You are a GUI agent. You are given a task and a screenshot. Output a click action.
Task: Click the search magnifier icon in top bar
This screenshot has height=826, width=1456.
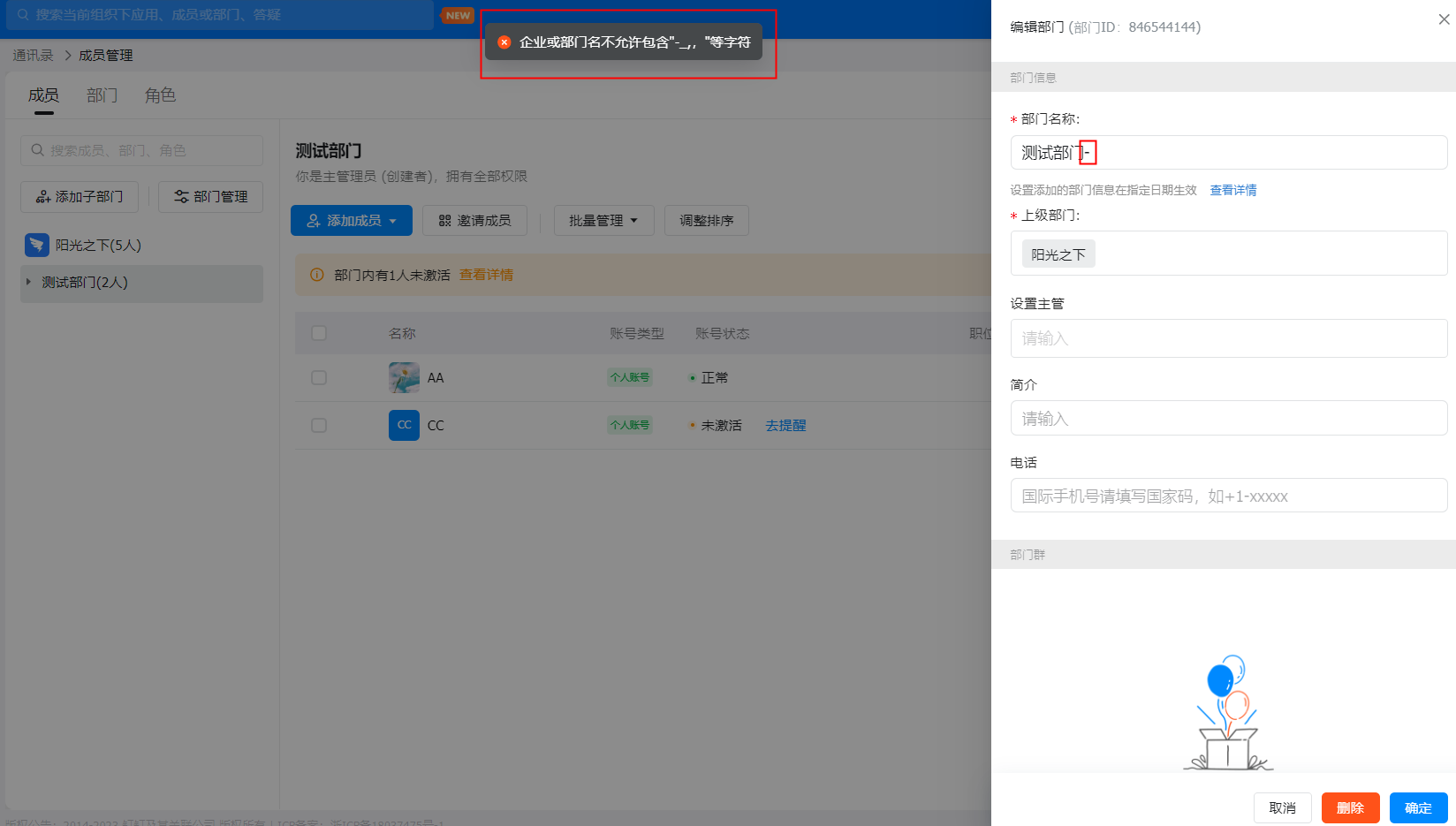pos(23,15)
